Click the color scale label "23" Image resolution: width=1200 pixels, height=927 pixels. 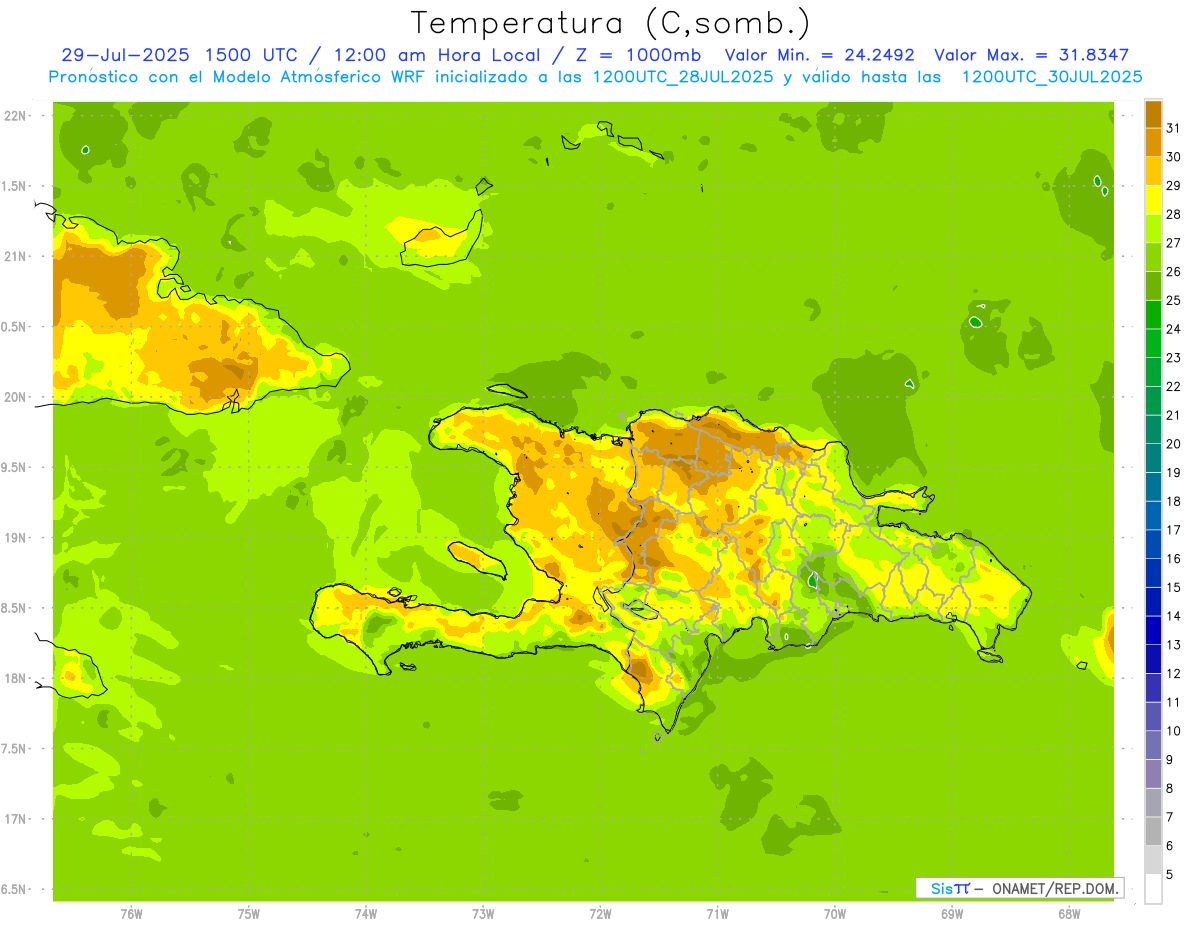(1173, 358)
